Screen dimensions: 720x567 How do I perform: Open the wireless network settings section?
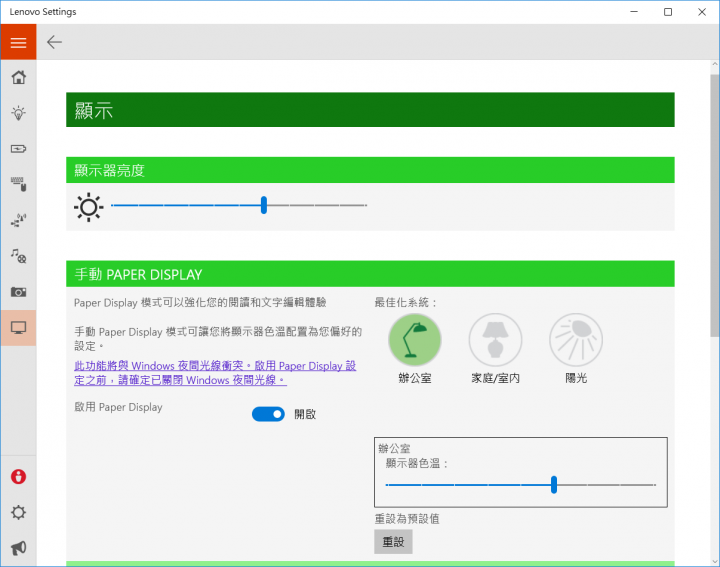tap(18, 220)
